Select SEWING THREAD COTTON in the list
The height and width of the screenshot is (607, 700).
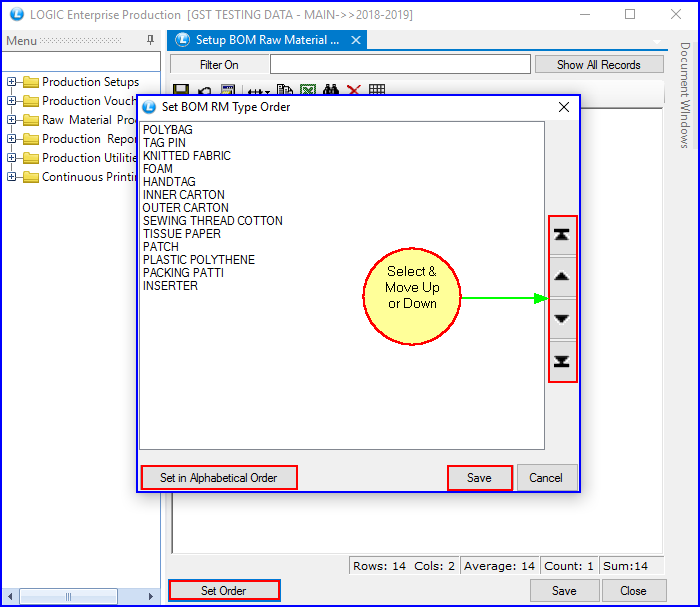[212, 220]
